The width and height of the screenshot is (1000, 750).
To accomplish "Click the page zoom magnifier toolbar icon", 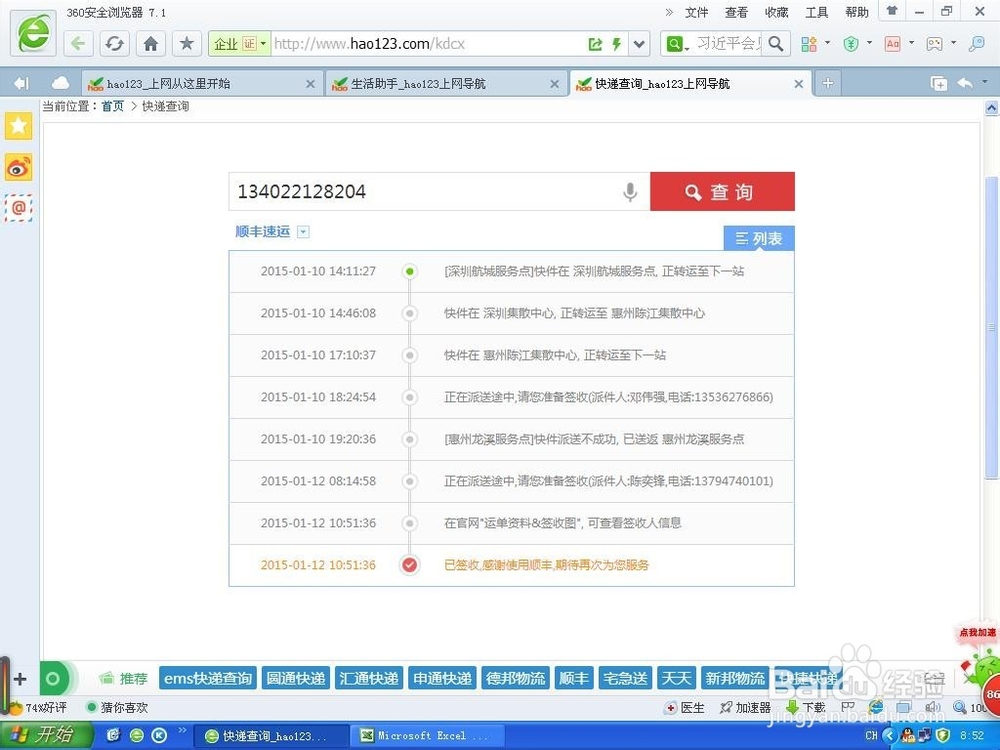I will [x=976, y=44].
